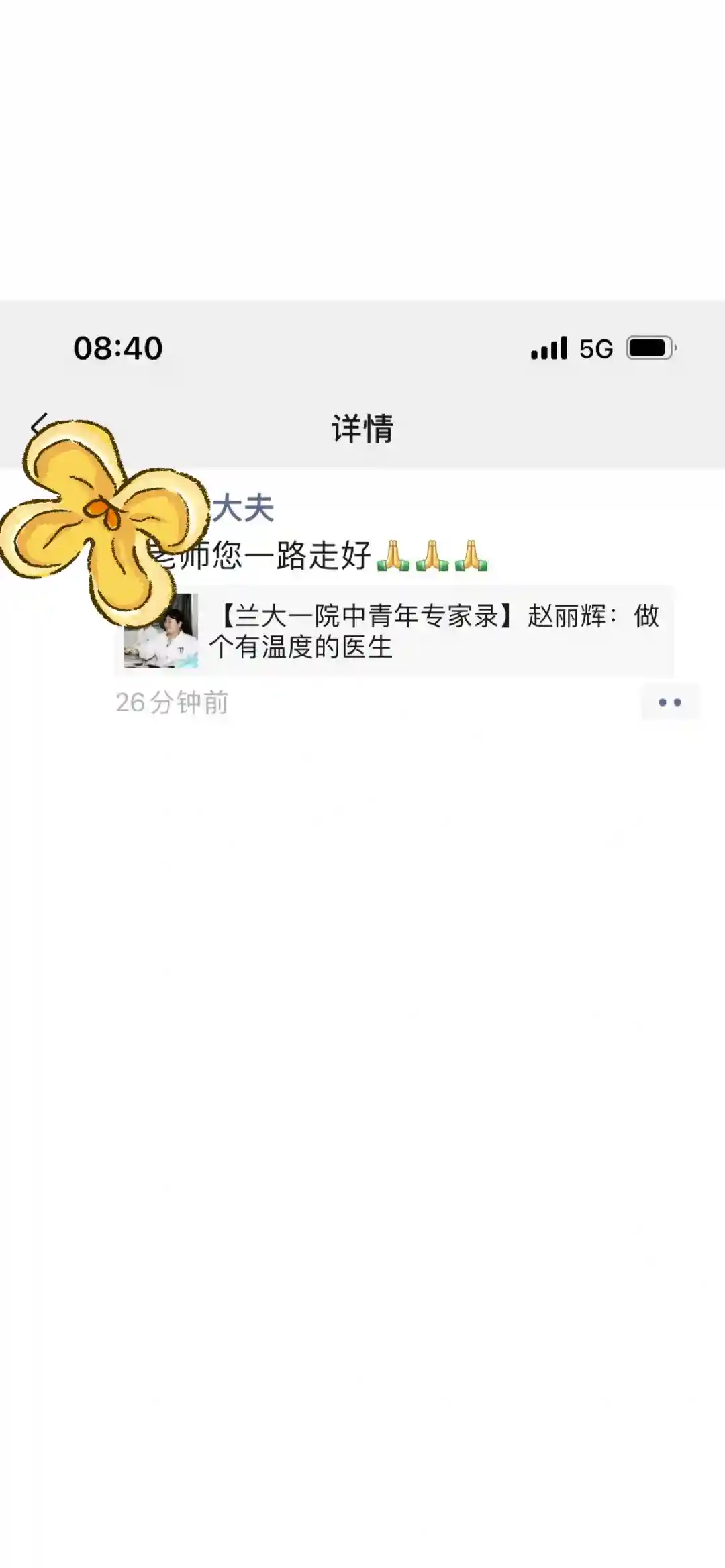This screenshot has width=725, height=1568.
Task: Tap the battery icon in status bar
Action: pyautogui.click(x=651, y=348)
